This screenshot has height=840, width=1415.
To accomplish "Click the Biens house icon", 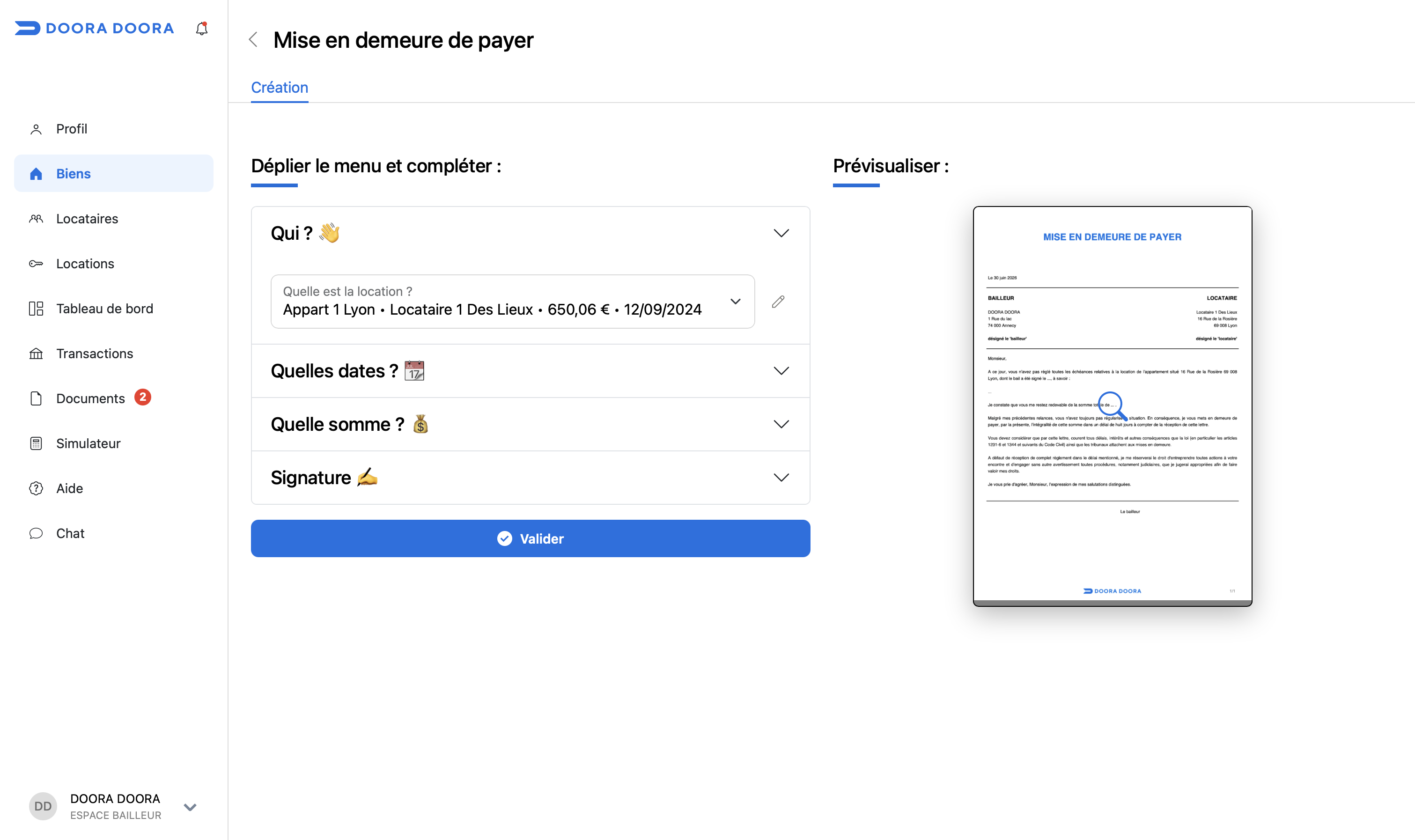I will tap(36, 174).
